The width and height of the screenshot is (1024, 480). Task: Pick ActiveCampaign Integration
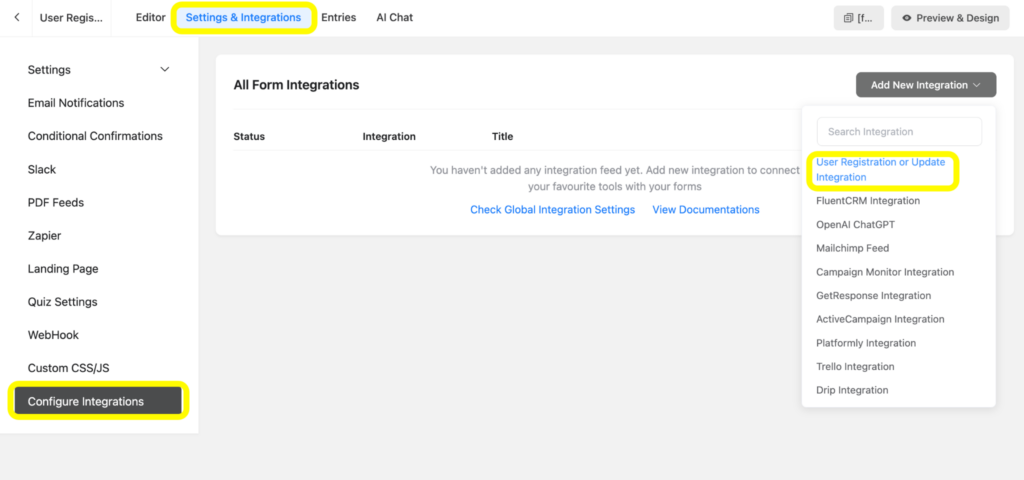(x=880, y=319)
